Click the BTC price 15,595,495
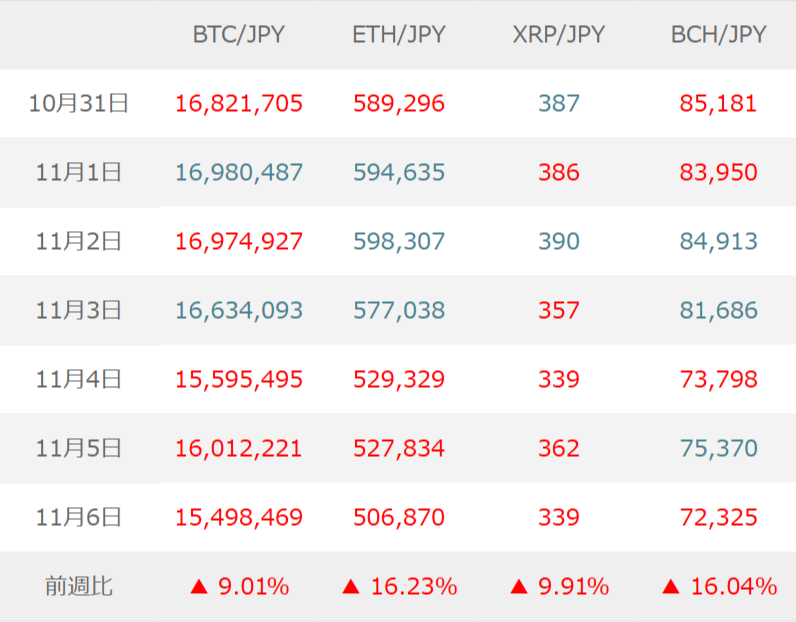 [x=239, y=380]
